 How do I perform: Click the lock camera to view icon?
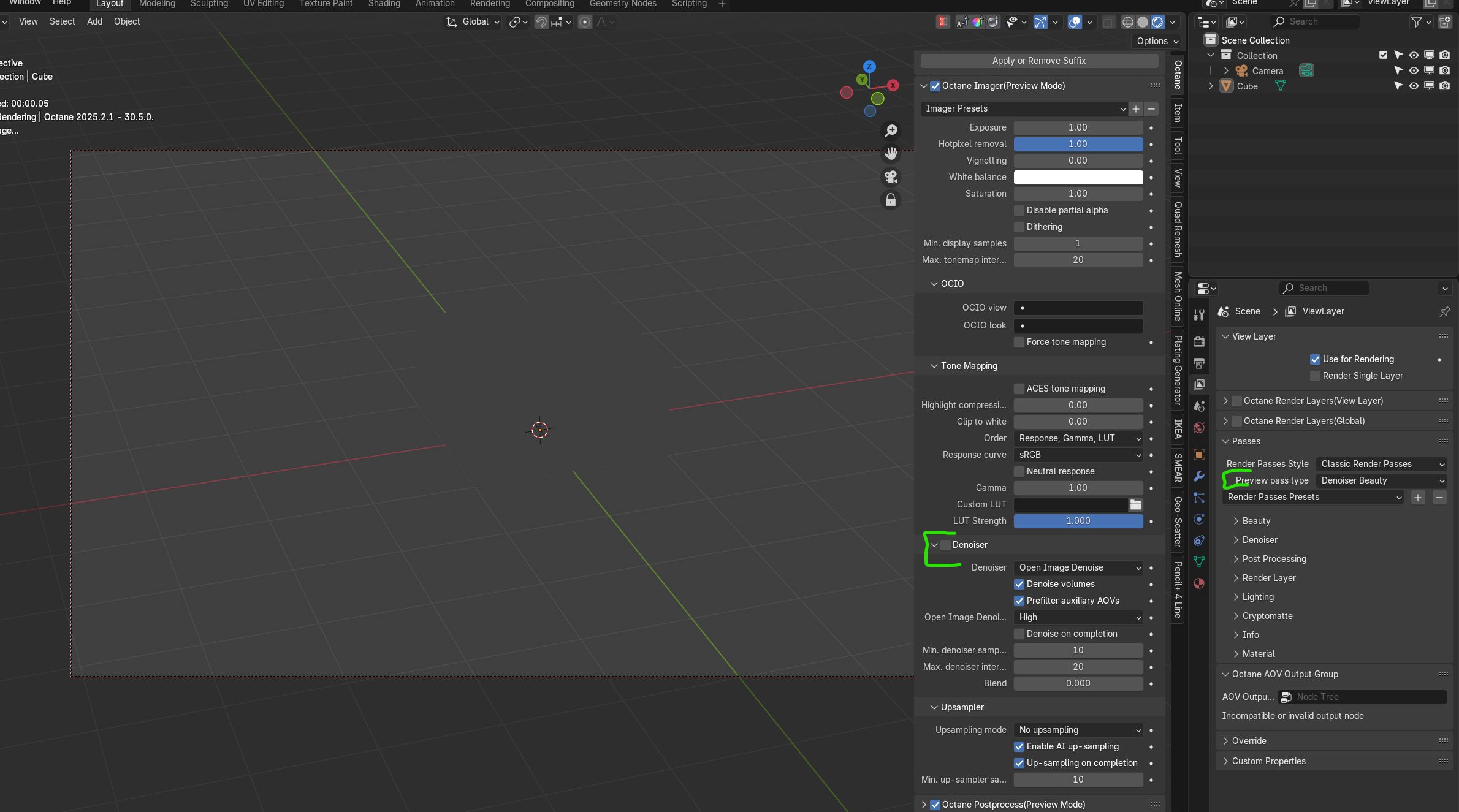(891, 200)
